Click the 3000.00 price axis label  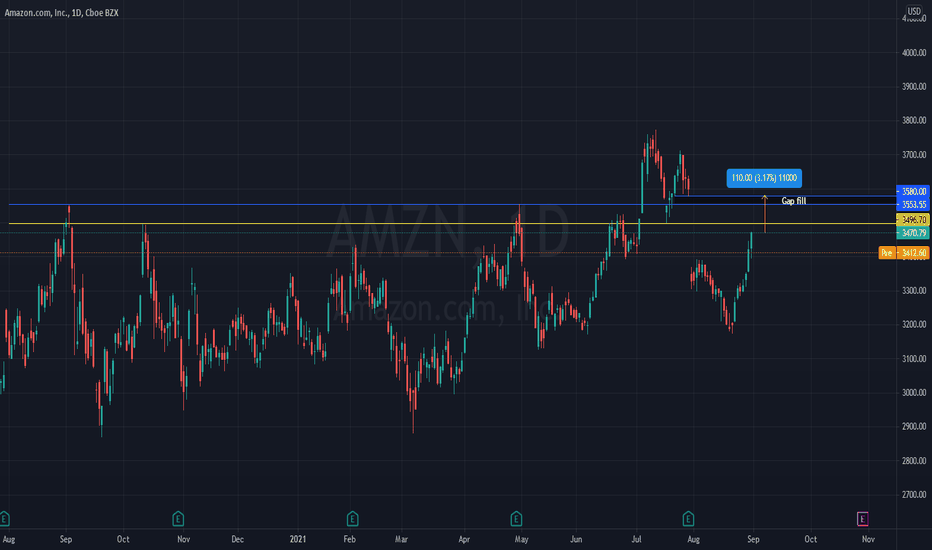[914, 392]
